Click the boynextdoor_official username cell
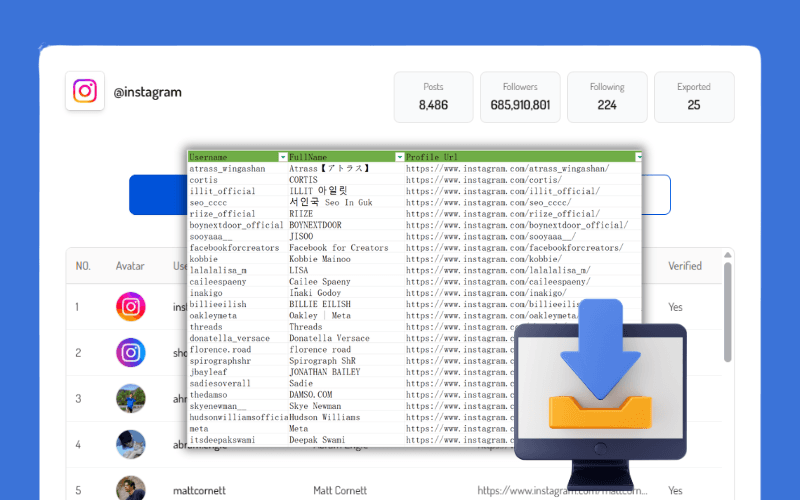This screenshot has width=800, height=500. (236, 225)
